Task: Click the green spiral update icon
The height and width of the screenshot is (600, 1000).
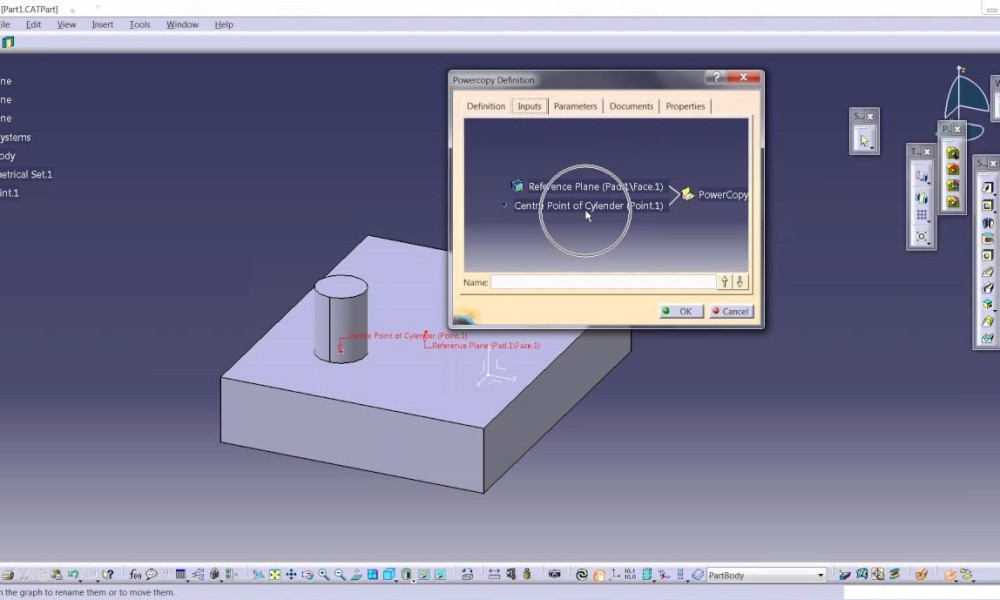Action: click(582, 574)
